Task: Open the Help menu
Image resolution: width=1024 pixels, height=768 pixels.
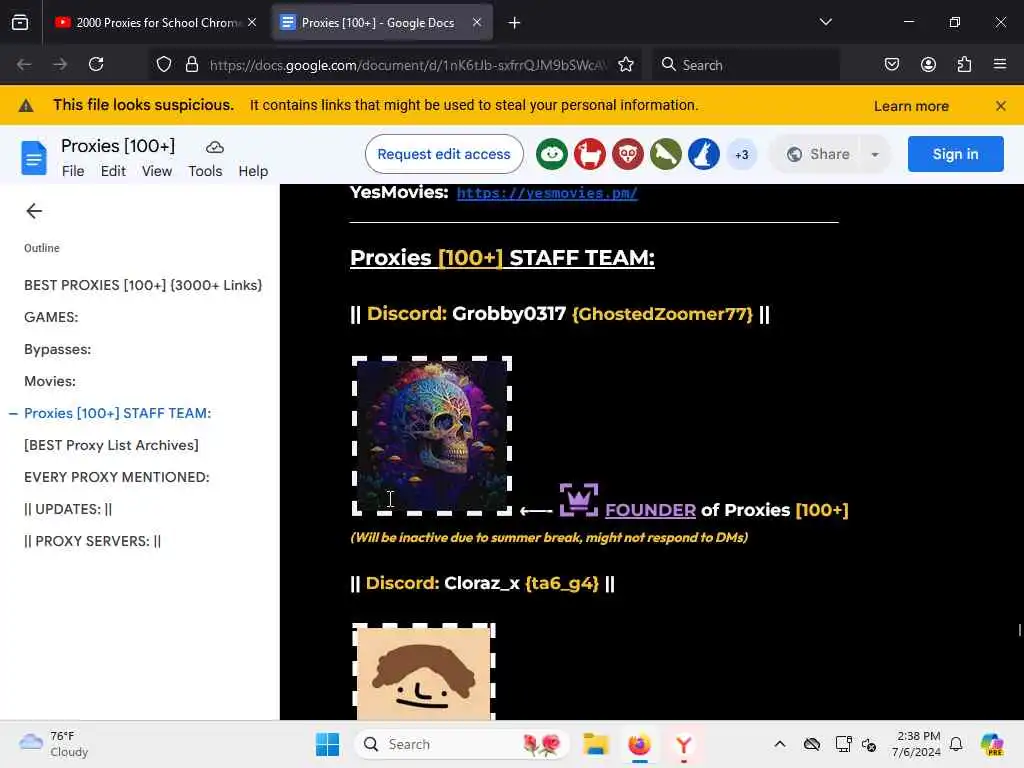Action: [253, 171]
